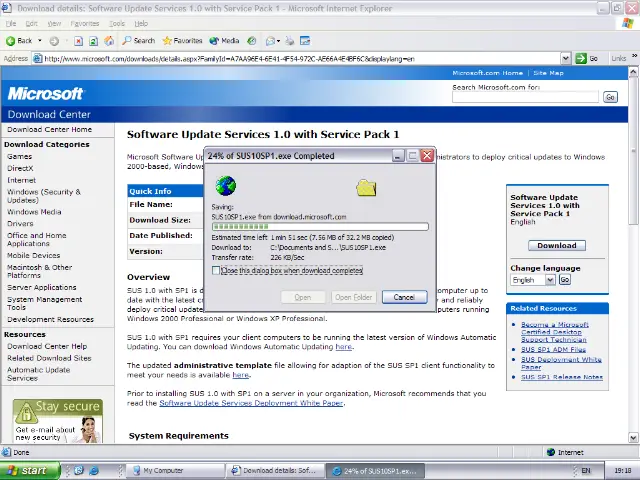Click Go beside Microsoft.com search box
Screen dimensions: 640x480
click(610, 97)
